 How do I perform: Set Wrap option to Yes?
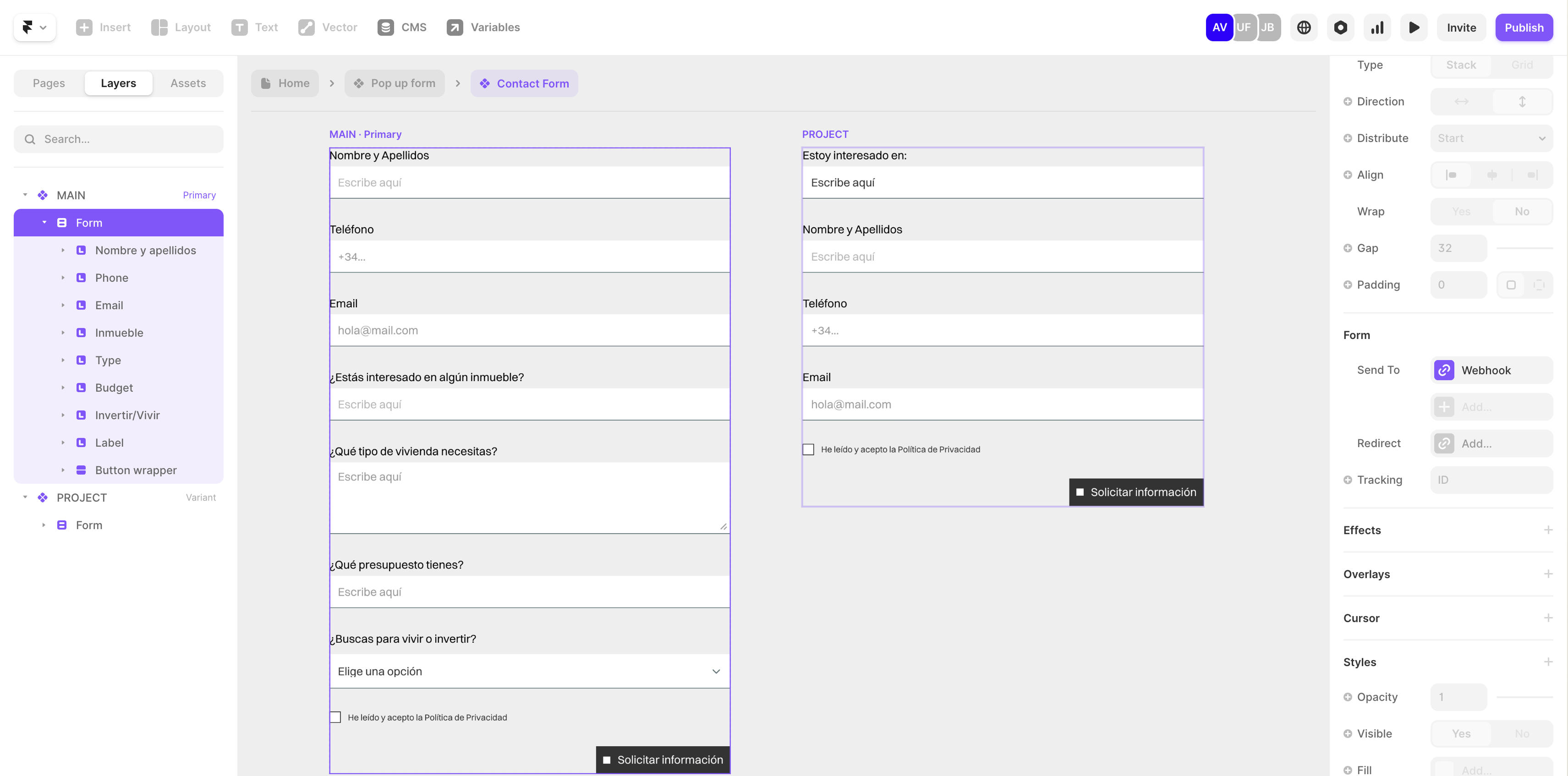pos(1461,212)
